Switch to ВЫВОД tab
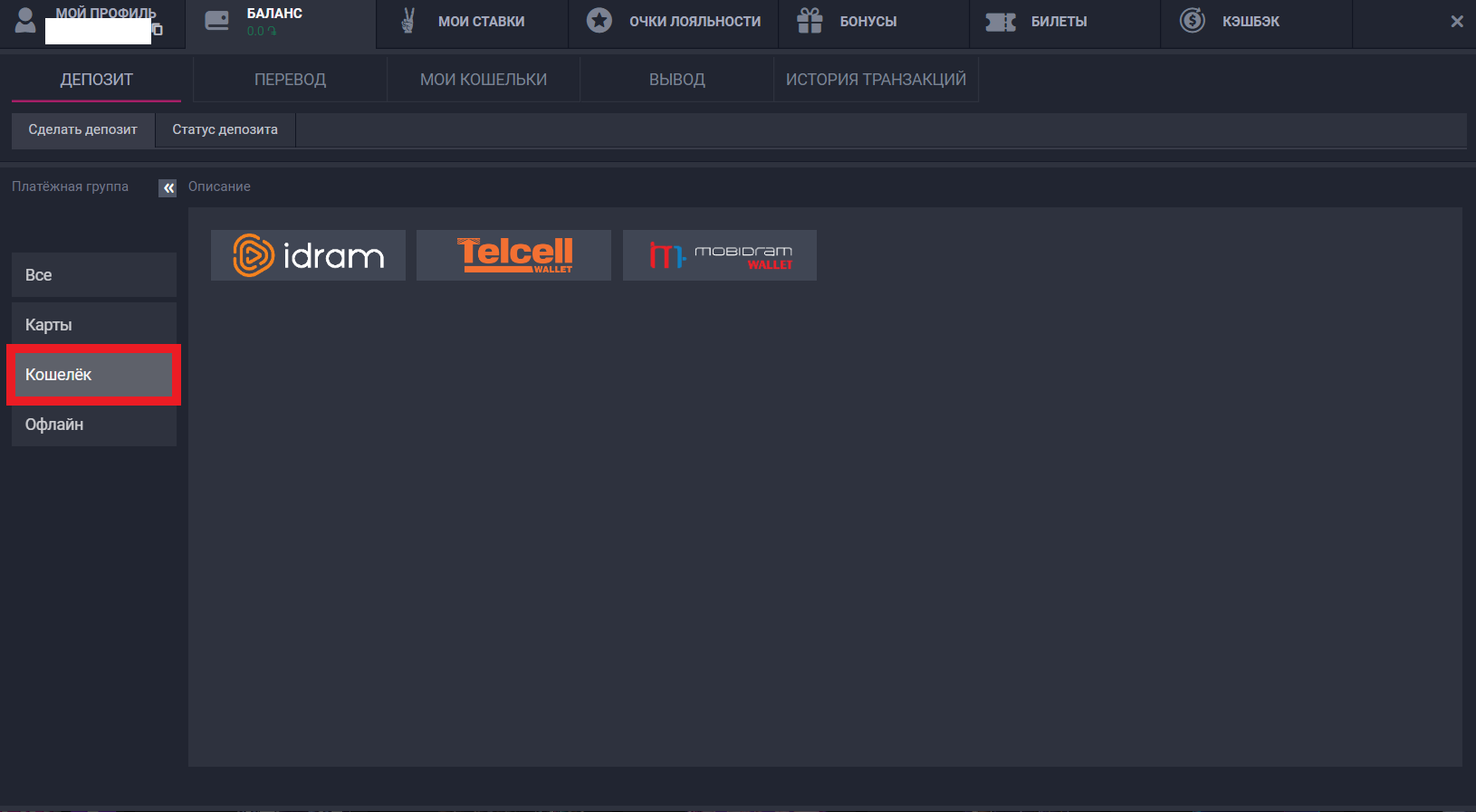The height and width of the screenshot is (812, 1476). point(677,80)
